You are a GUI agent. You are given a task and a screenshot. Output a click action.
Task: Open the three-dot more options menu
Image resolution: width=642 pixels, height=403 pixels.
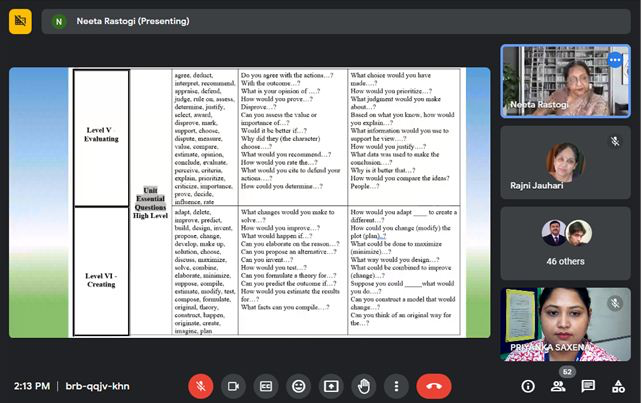pyautogui.click(x=397, y=385)
